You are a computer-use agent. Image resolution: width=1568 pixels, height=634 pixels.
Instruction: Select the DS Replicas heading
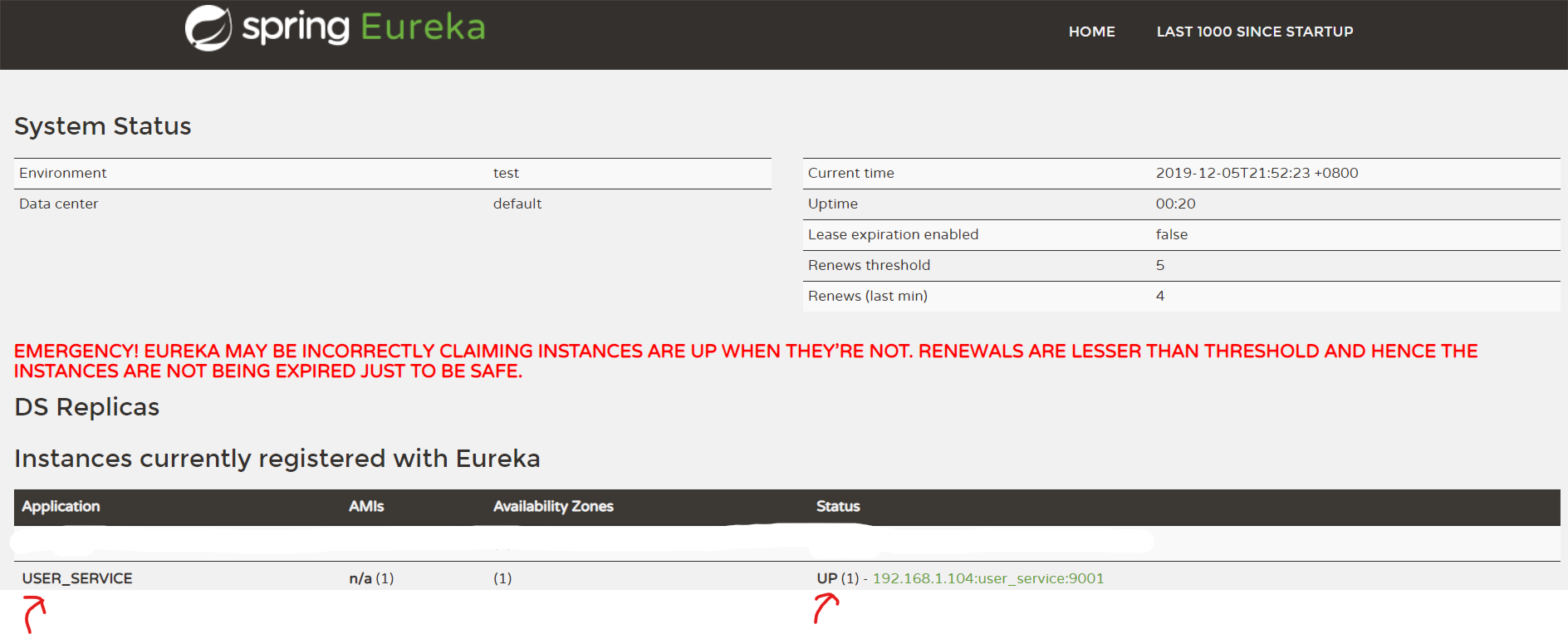87,407
